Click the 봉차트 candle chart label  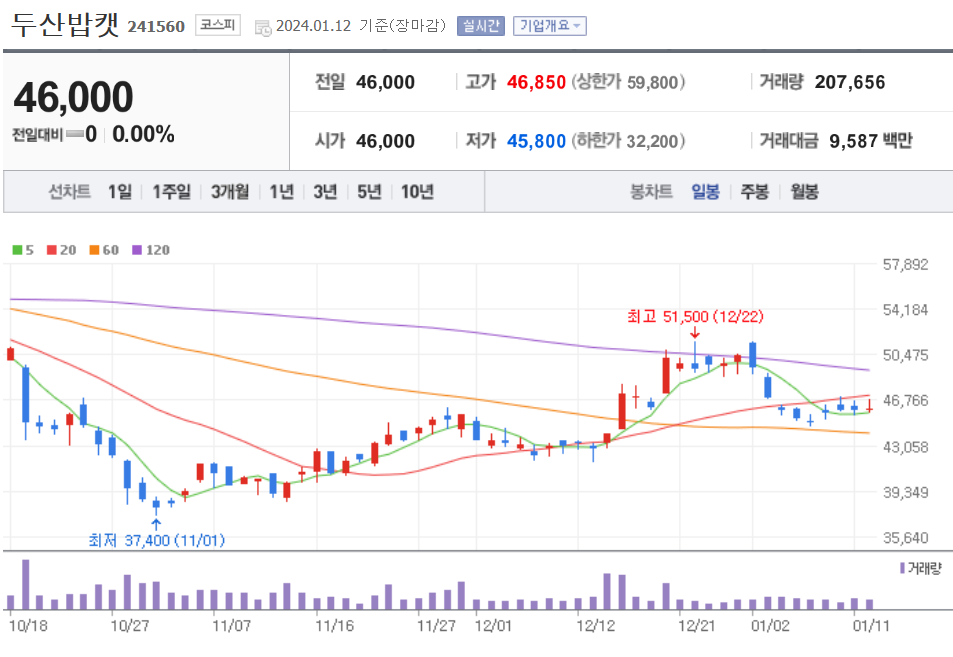(651, 192)
